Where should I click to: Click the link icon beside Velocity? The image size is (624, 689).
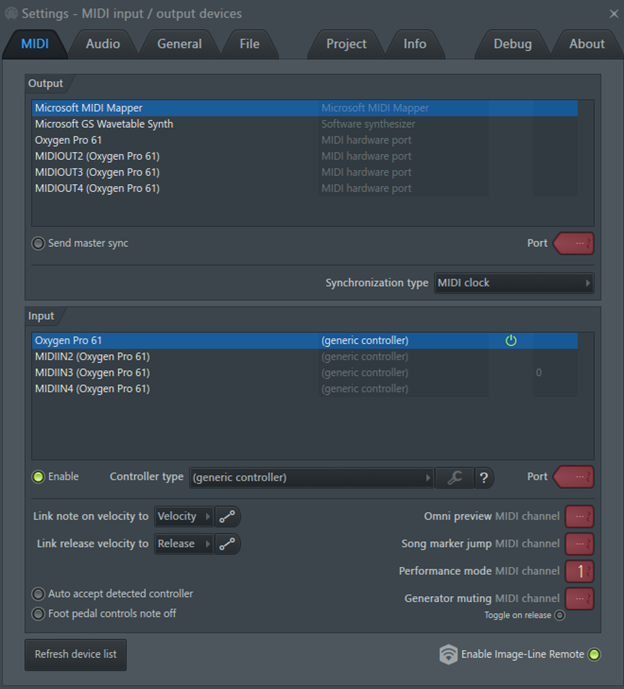coord(227,516)
